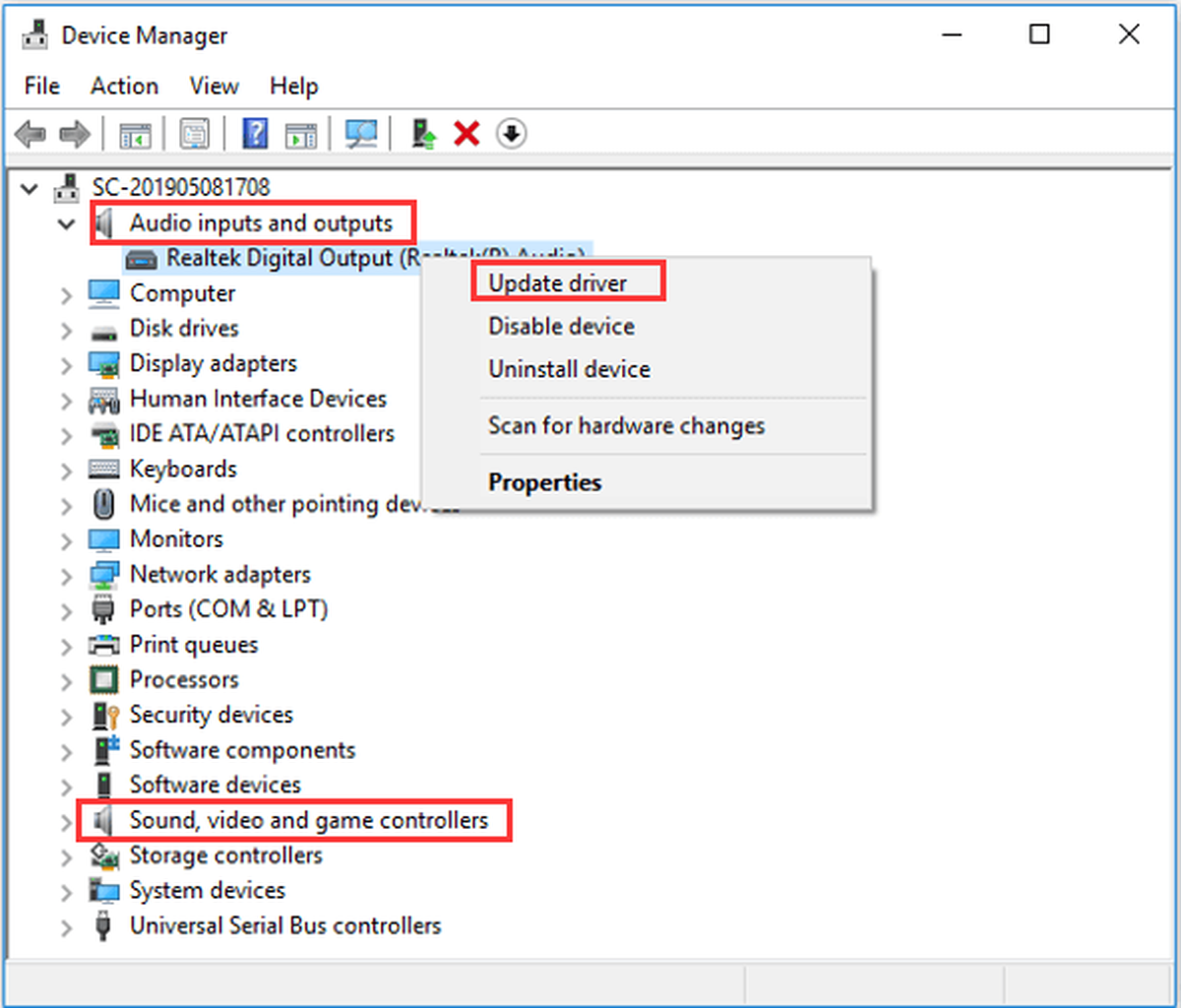
Task: Click the Update driver green arrow toolbar icon
Action: click(423, 133)
